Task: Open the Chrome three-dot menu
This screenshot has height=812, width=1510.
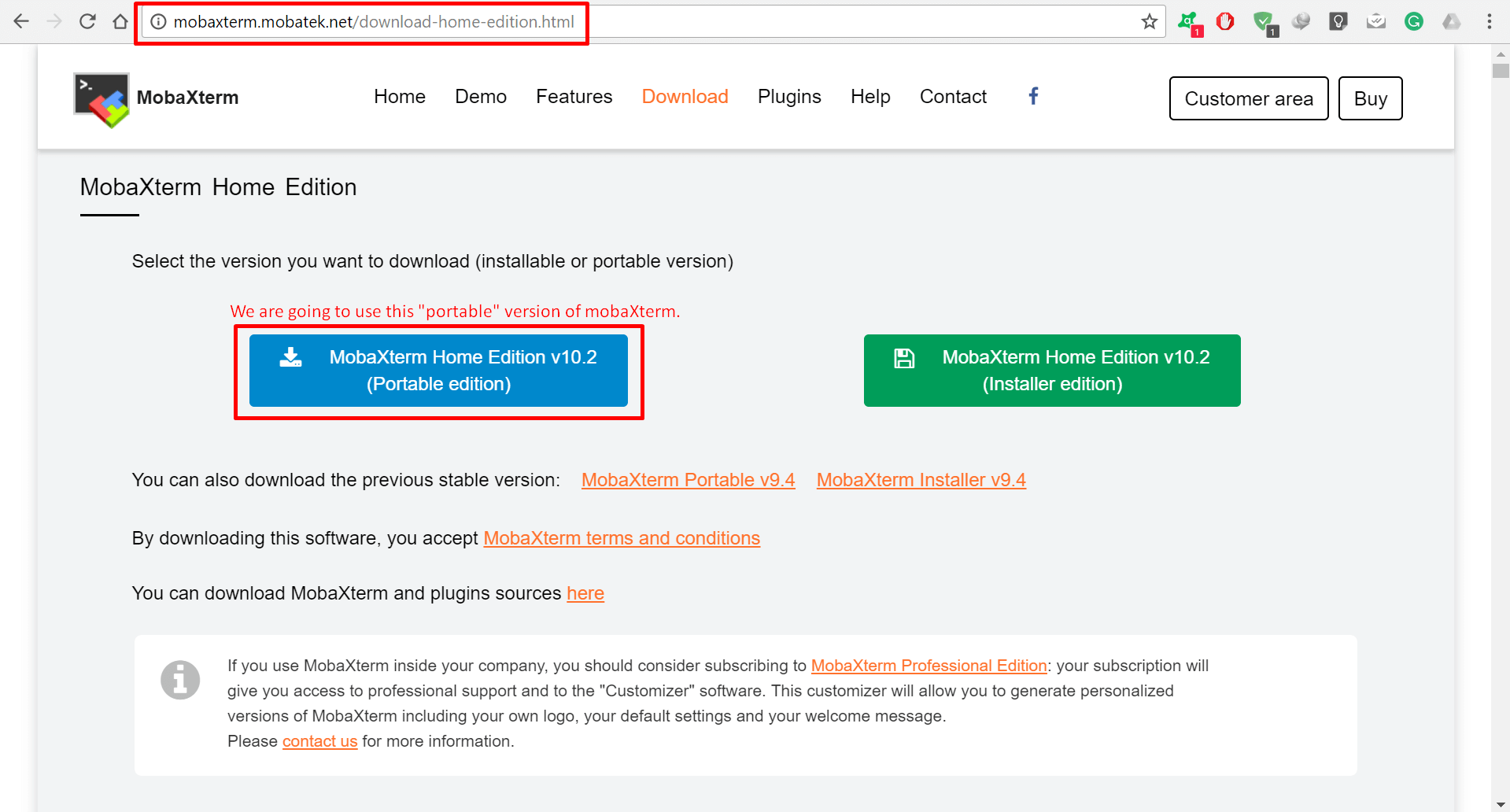Action: (x=1490, y=21)
